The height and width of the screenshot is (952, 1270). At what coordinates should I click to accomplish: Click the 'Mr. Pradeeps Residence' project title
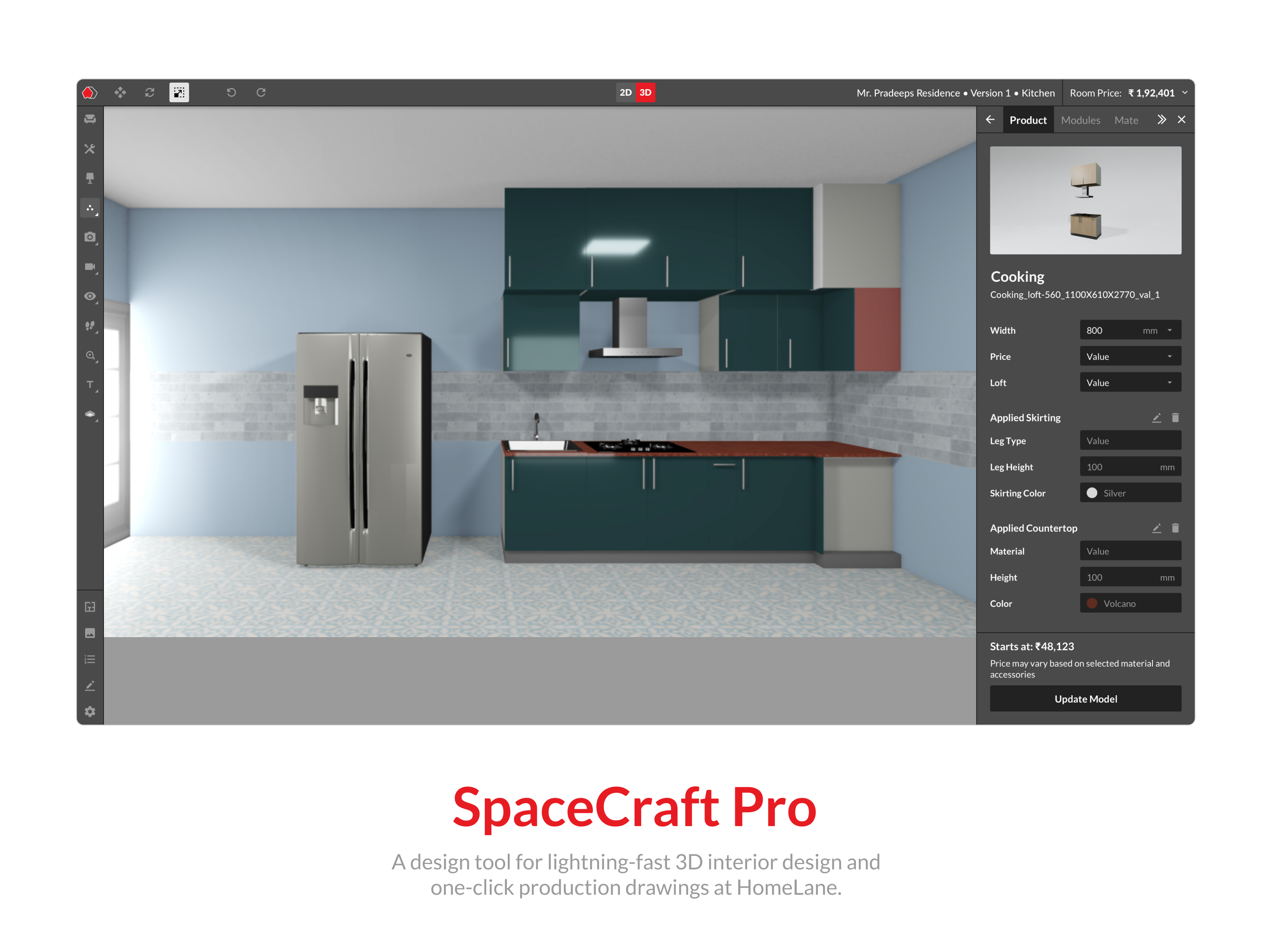click(x=908, y=93)
